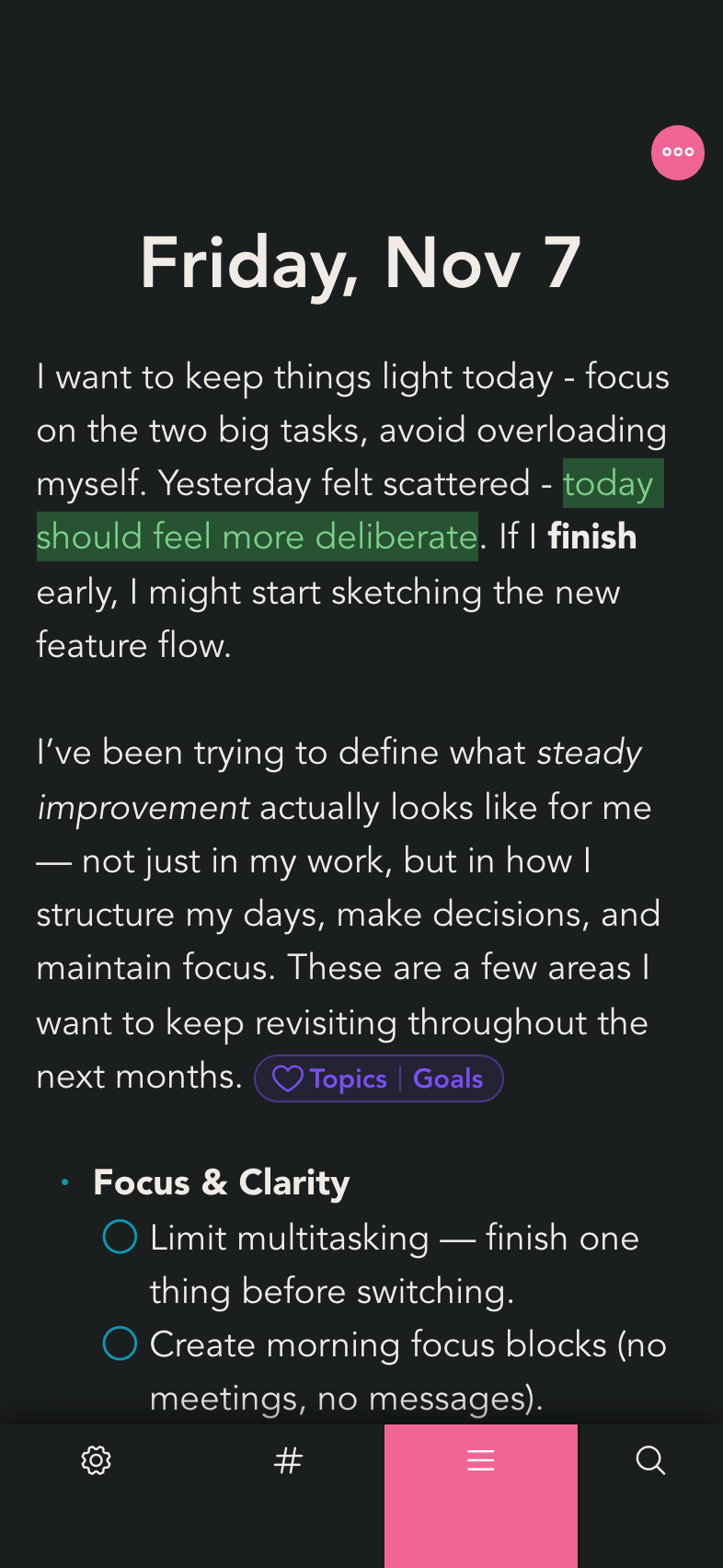Screen dimensions: 723x1568
Task: Open the pink more options button
Action: (678, 153)
